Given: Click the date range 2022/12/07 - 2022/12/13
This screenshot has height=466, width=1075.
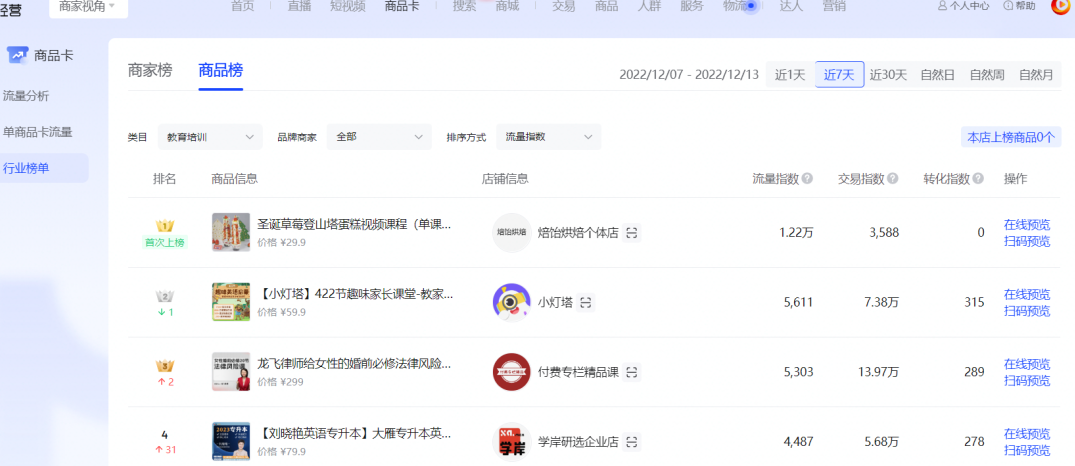Looking at the screenshot, I should point(689,75).
